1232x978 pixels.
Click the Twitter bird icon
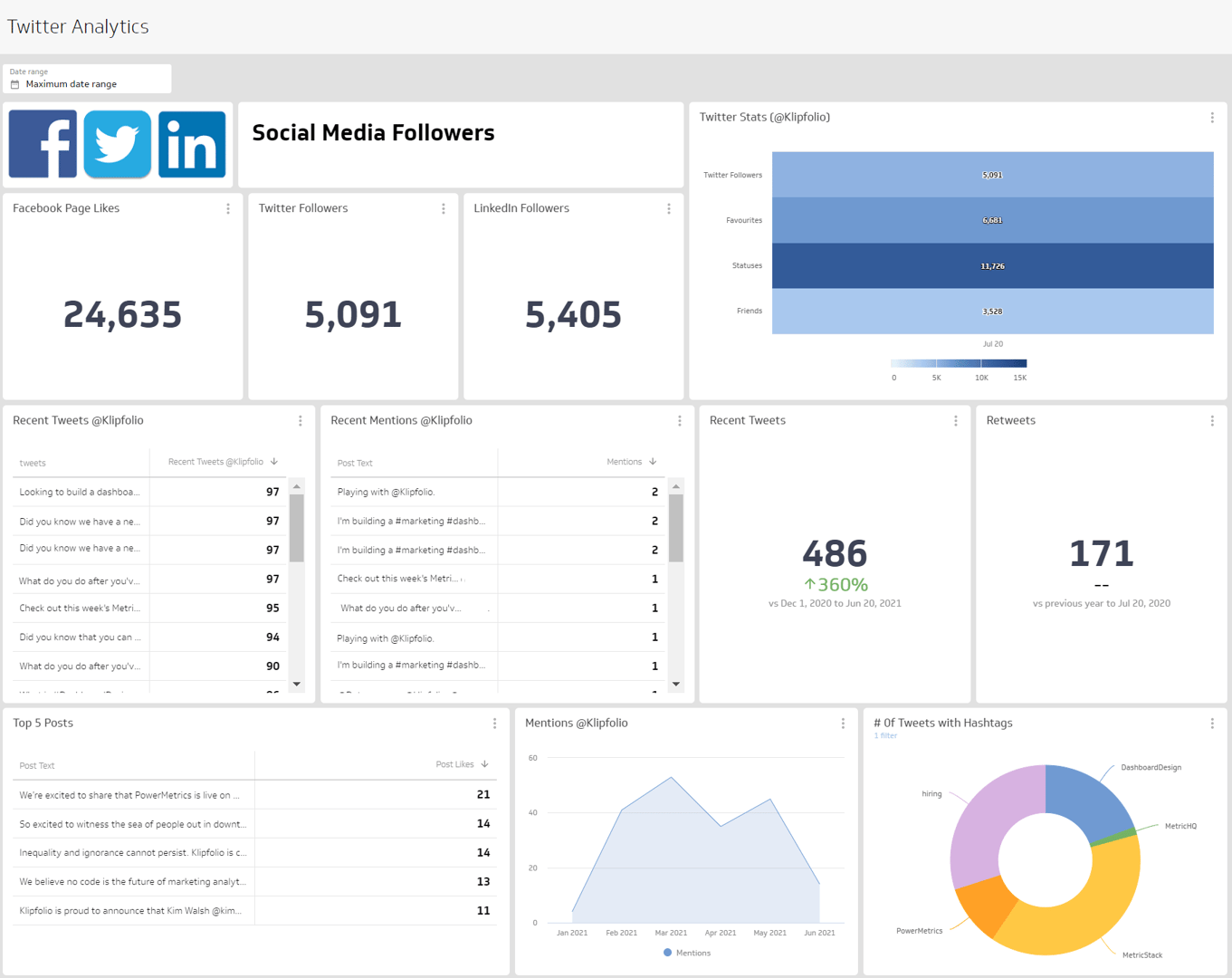click(117, 144)
